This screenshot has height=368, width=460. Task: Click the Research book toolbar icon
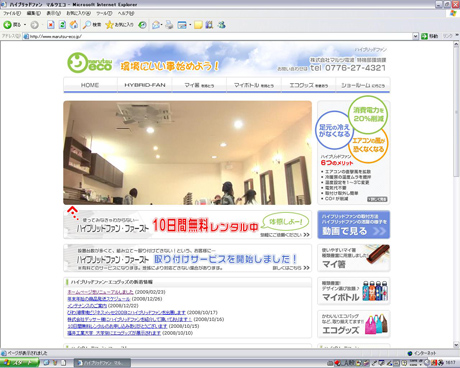(209, 25)
